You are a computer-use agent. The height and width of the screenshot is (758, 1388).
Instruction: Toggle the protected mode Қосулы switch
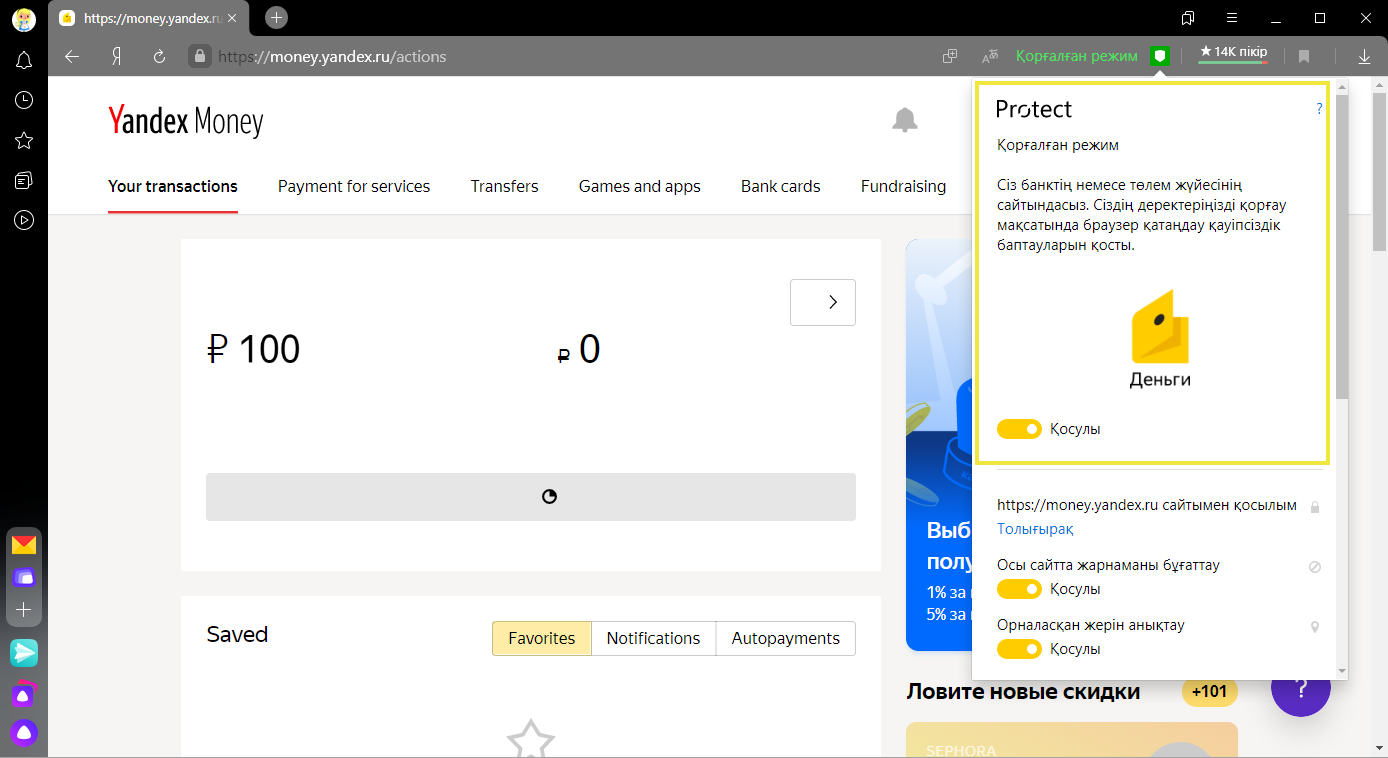point(1019,429)
